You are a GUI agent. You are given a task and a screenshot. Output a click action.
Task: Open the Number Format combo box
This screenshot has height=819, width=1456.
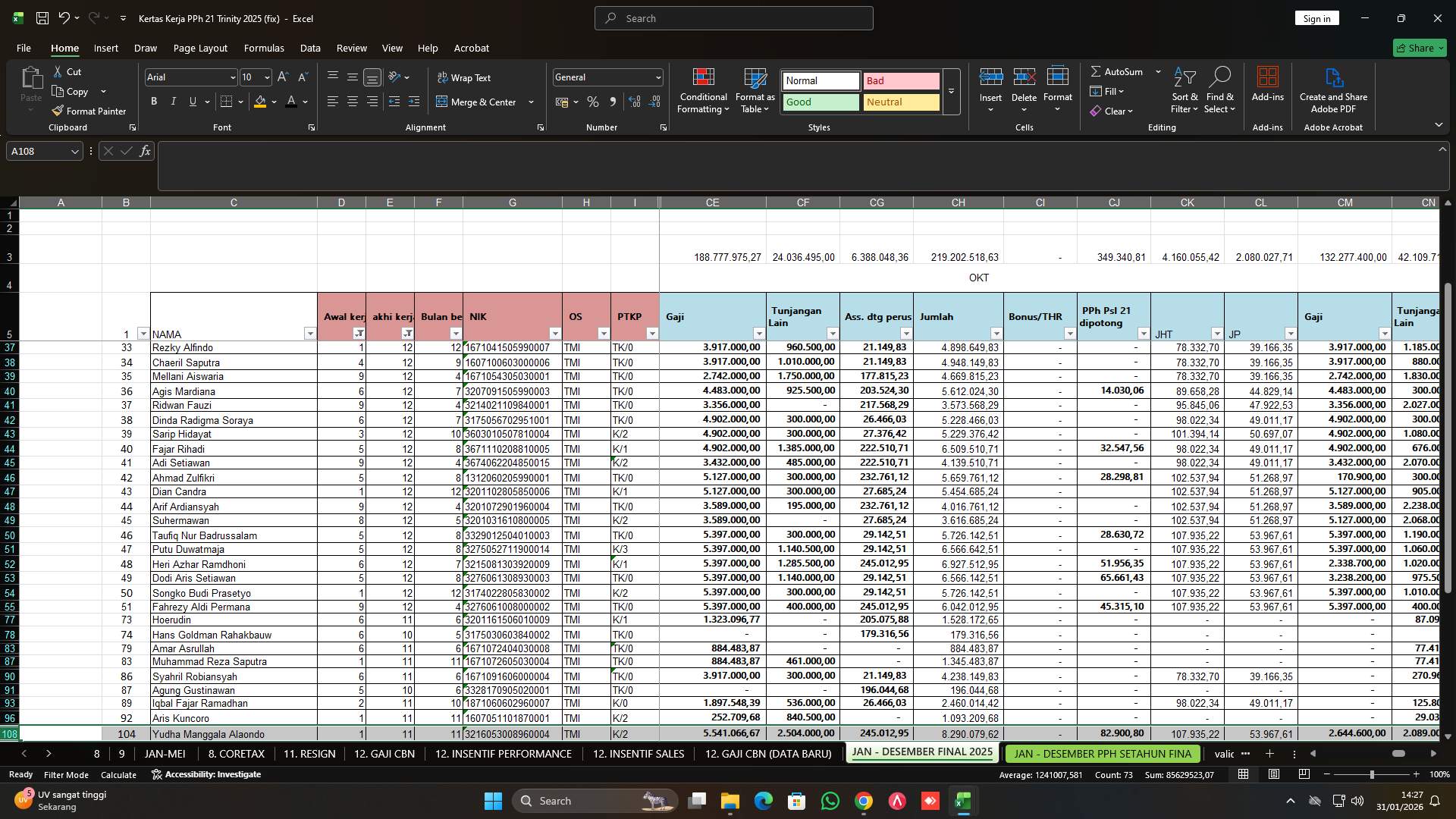pyautogui.click(x=607, y=77)
